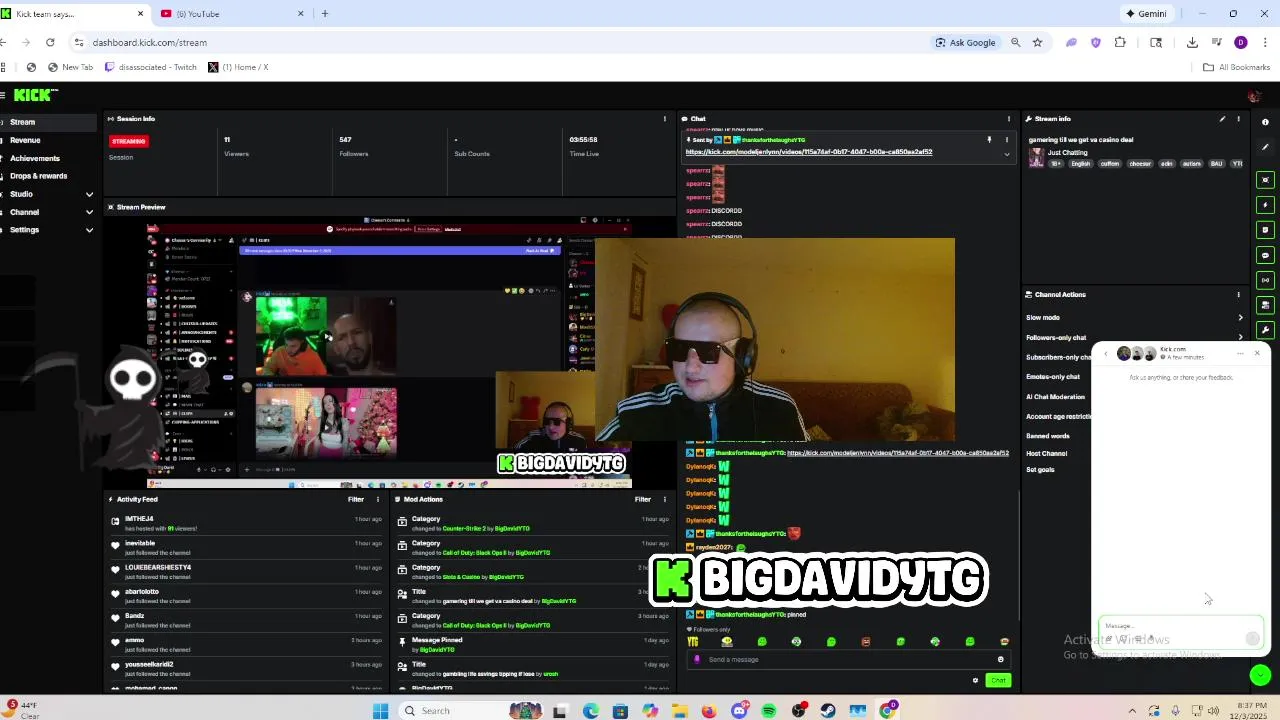This screenshot has height=720, width=1280.
Task: Open disassociated Twitch bookmark
Action: tap(151, 67)
